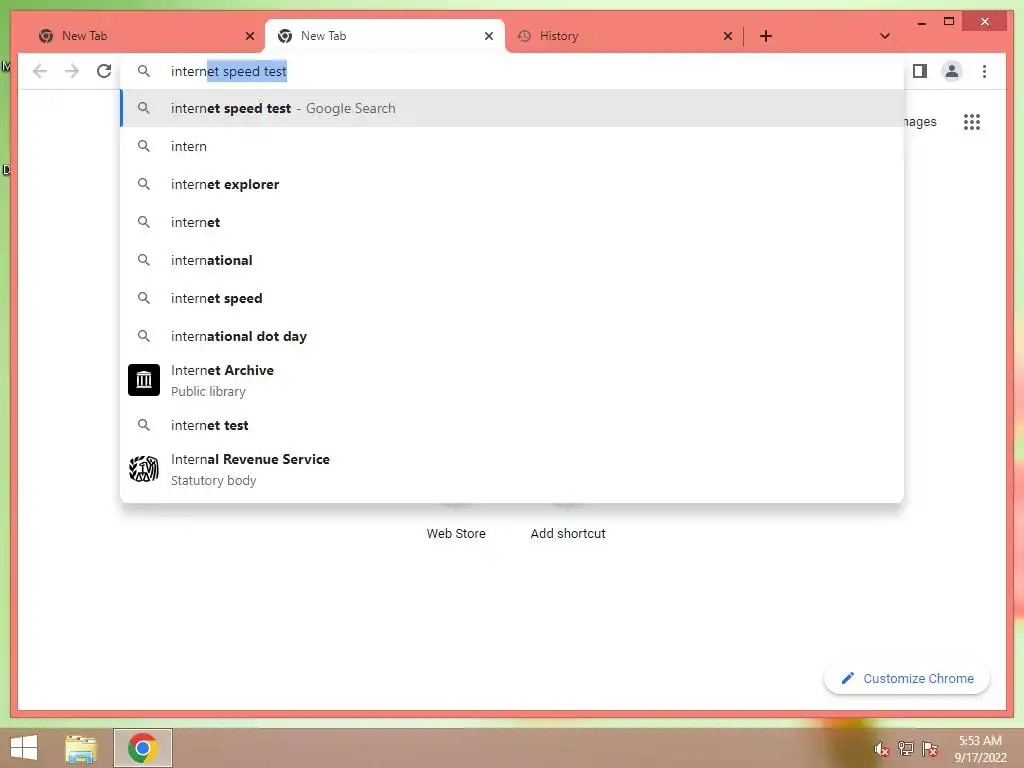Maximize the Chrome window
The height and width of the screenshot is (768, 1024).
tap(949, 22)
